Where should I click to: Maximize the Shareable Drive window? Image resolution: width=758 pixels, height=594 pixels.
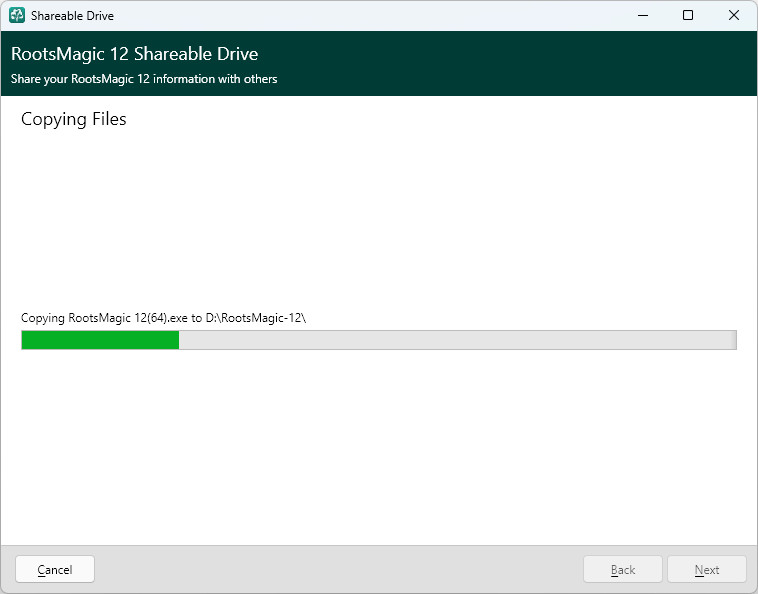[x=688, y=15]
